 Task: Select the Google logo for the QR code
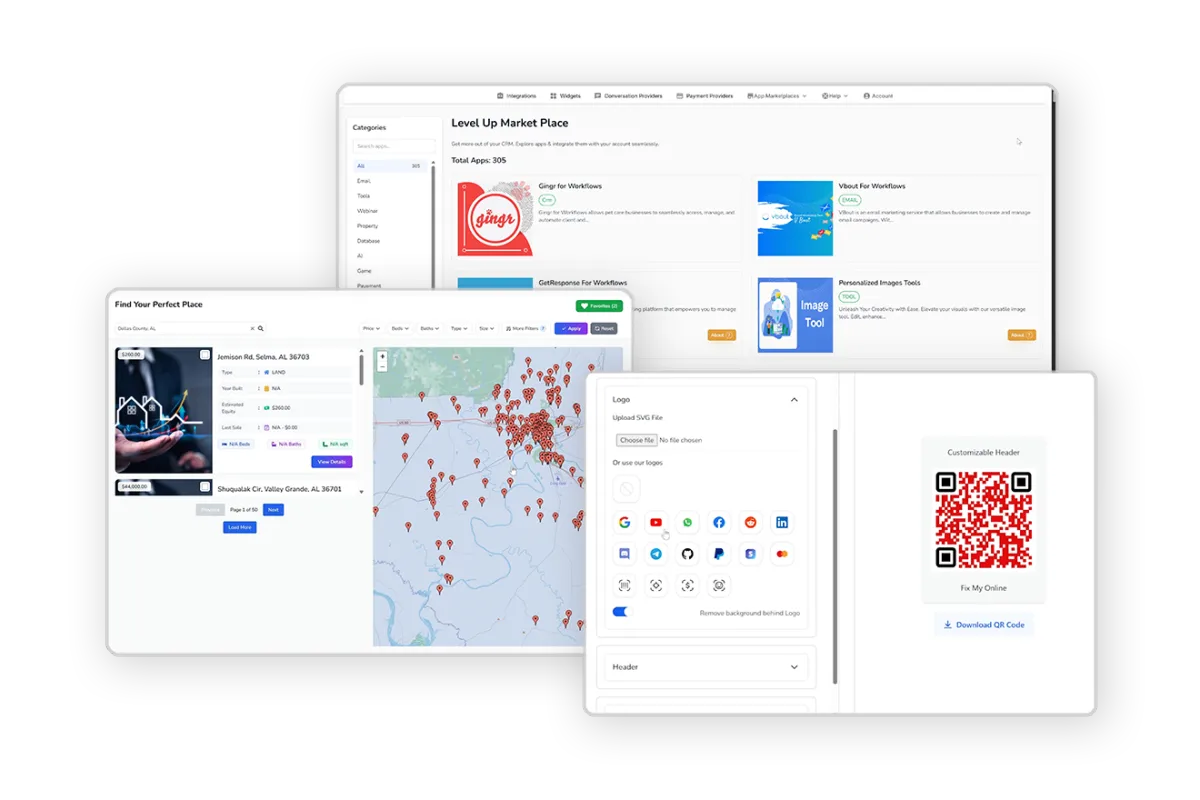coord(625,522)
